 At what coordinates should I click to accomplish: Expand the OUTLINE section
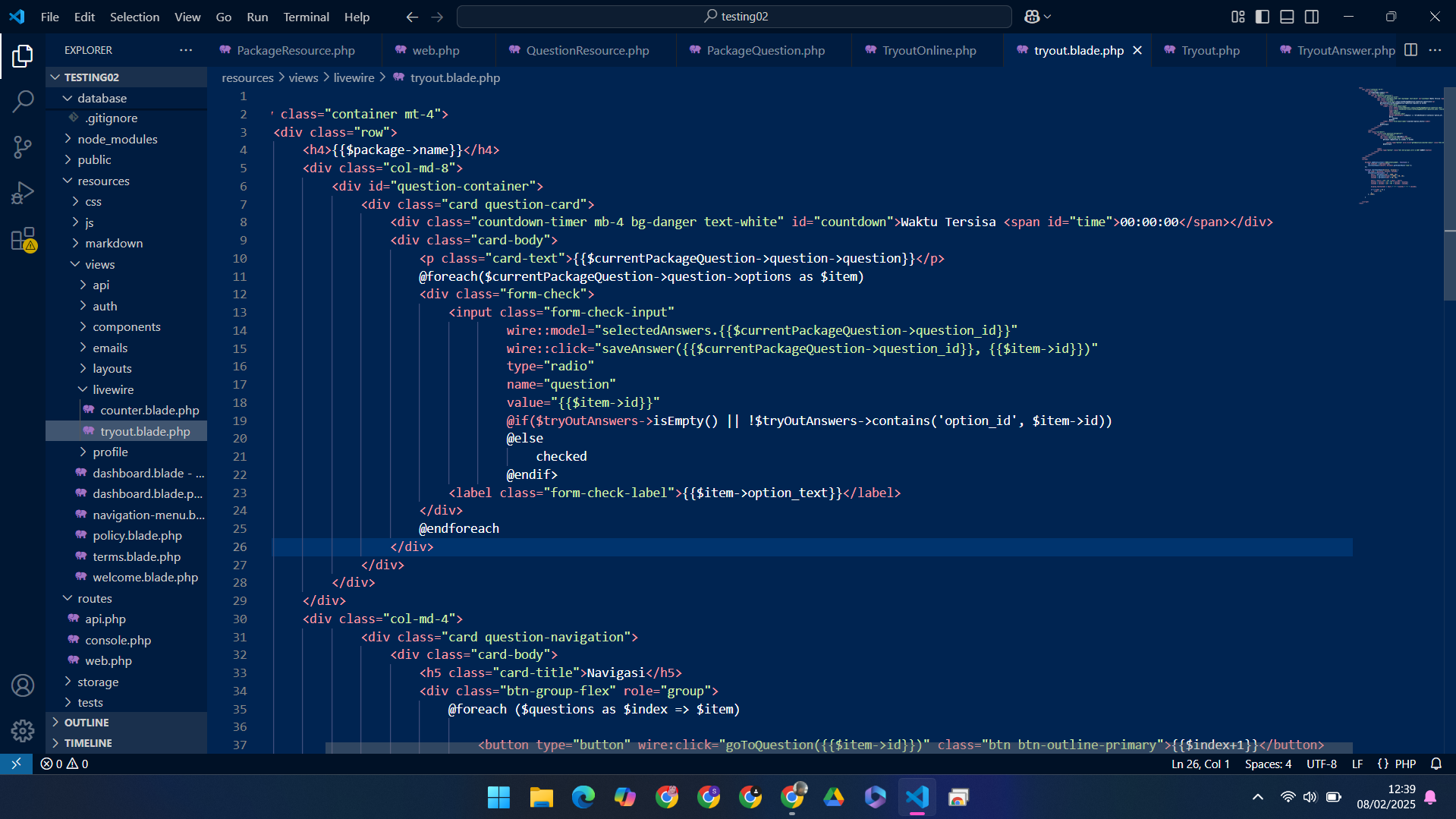[x=86, y=723]
